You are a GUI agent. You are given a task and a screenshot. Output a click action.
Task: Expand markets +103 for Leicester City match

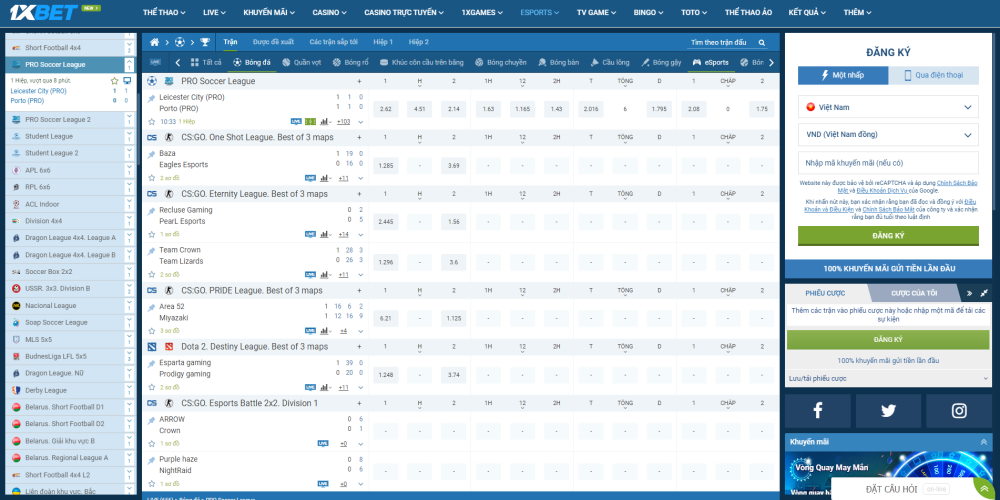pos(343,121)
